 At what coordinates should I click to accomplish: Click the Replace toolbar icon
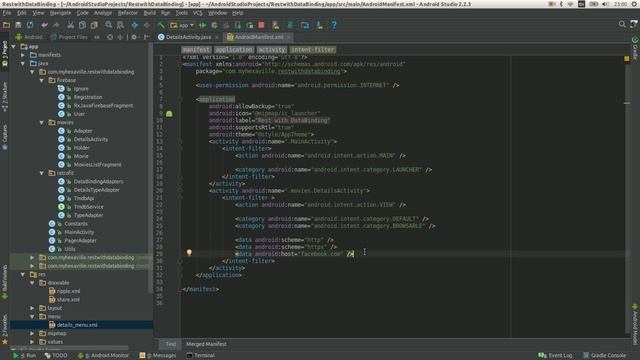pos(120,25)
